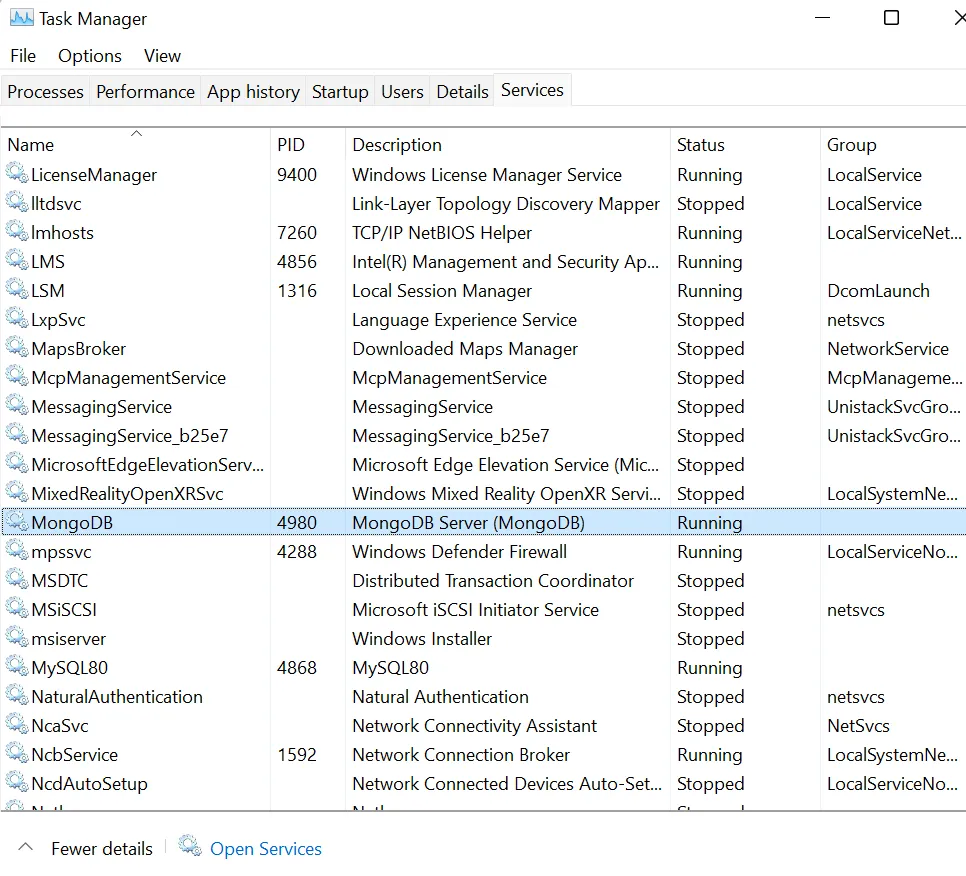Click the Microsoft iSCSI Initiator Service description
Viewport: 966px width, 876px height.
tap(476, 610)
